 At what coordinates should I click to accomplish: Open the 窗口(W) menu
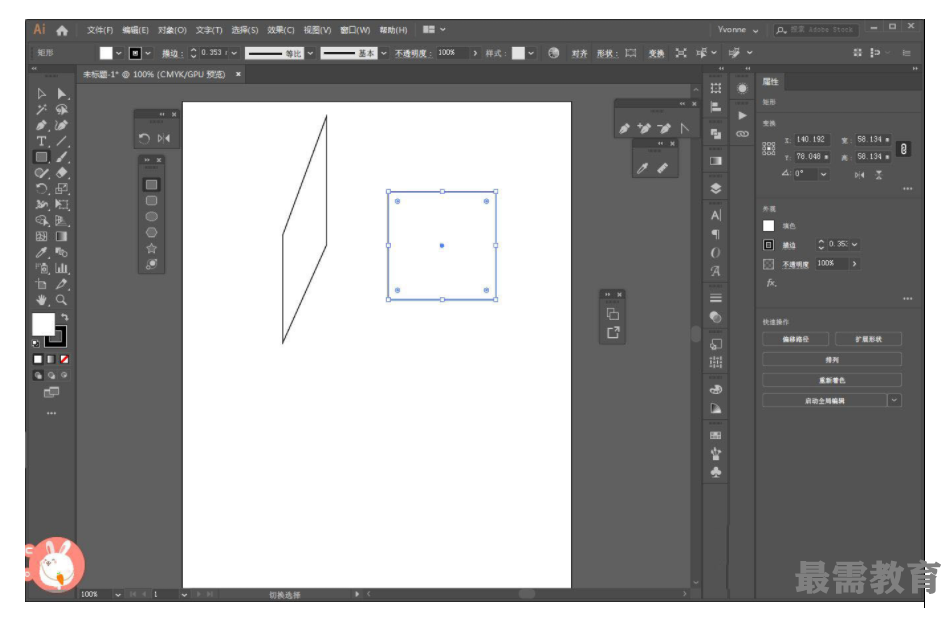(355, 30)
